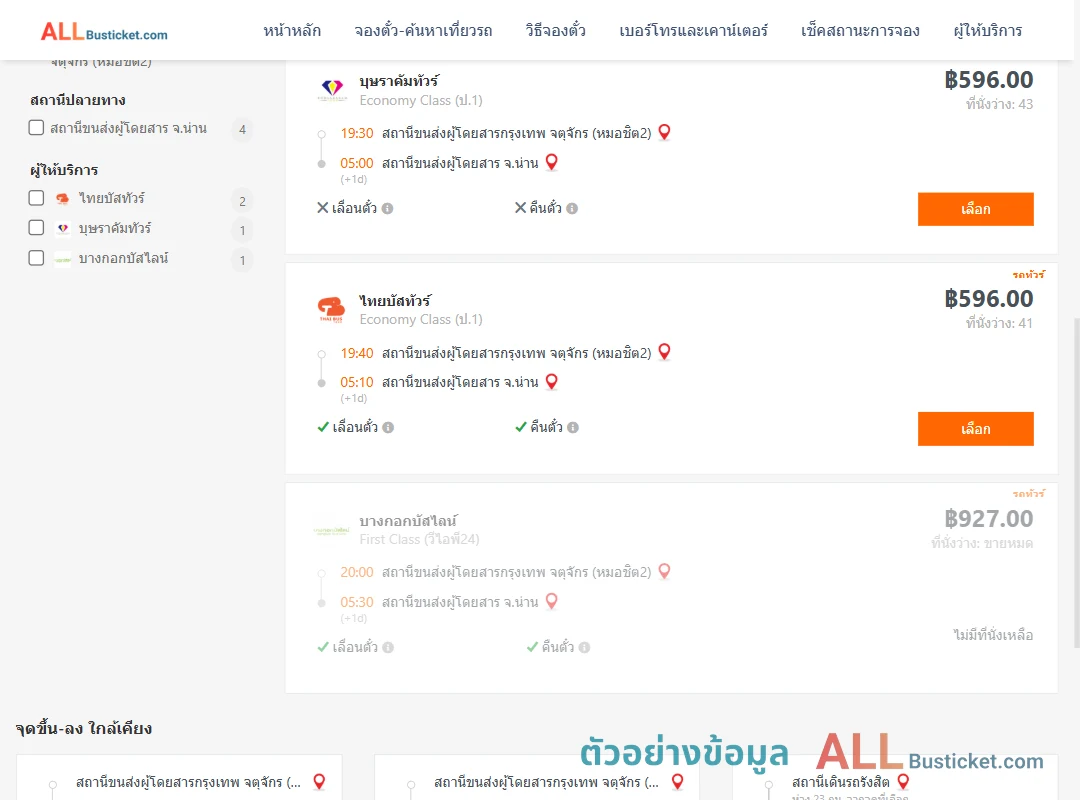The width and height of the screenshot is (1080, 800).
Task: Click ไม่มีที่นั่งเหลือ text on บางกอกบัสไลน์ trip
Action: 993,635
